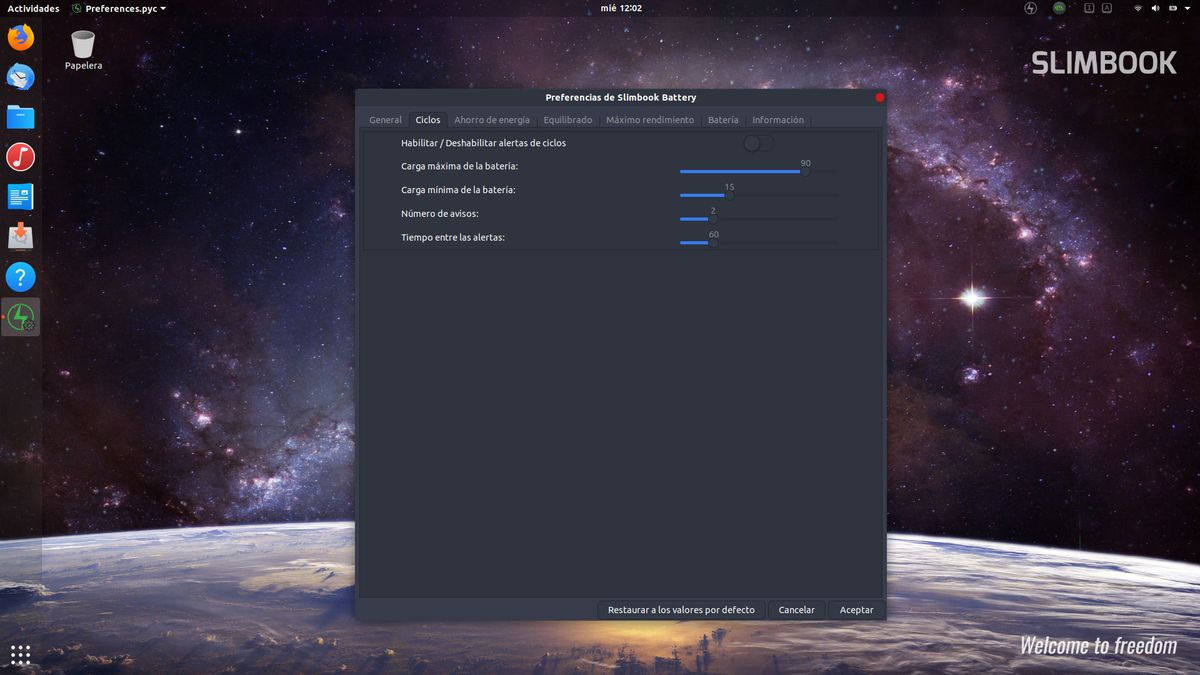Click Restaurar a los valores por defecto

tap(681, 610)
